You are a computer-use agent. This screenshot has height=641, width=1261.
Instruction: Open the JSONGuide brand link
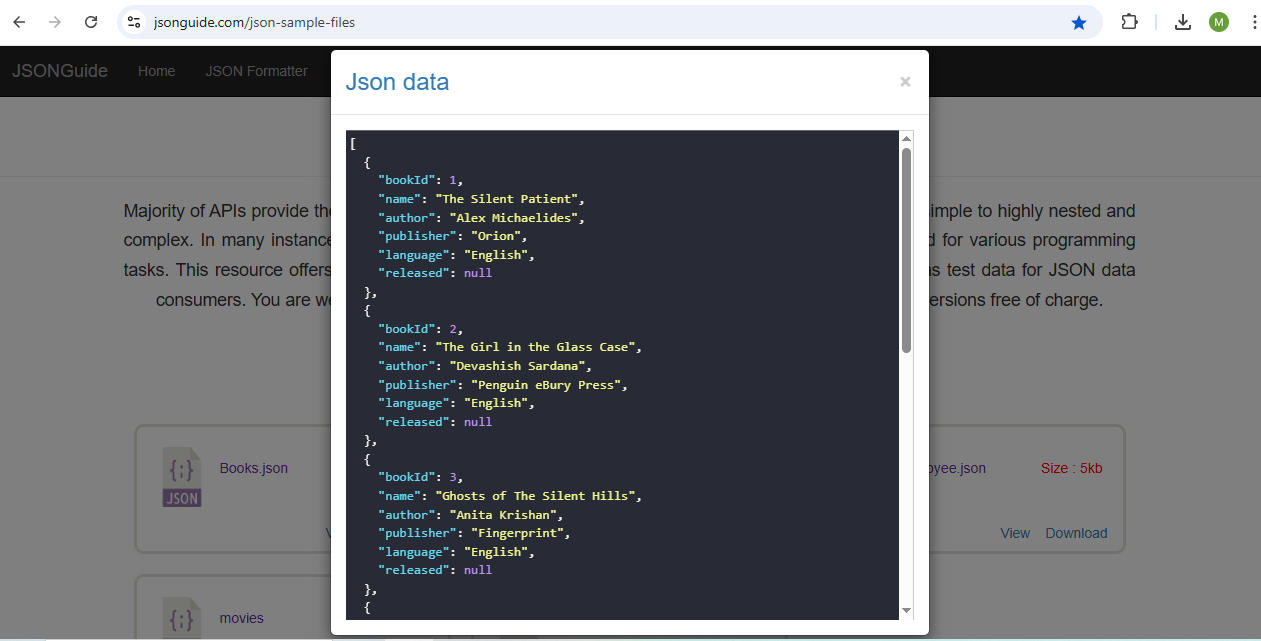[60, 71]
